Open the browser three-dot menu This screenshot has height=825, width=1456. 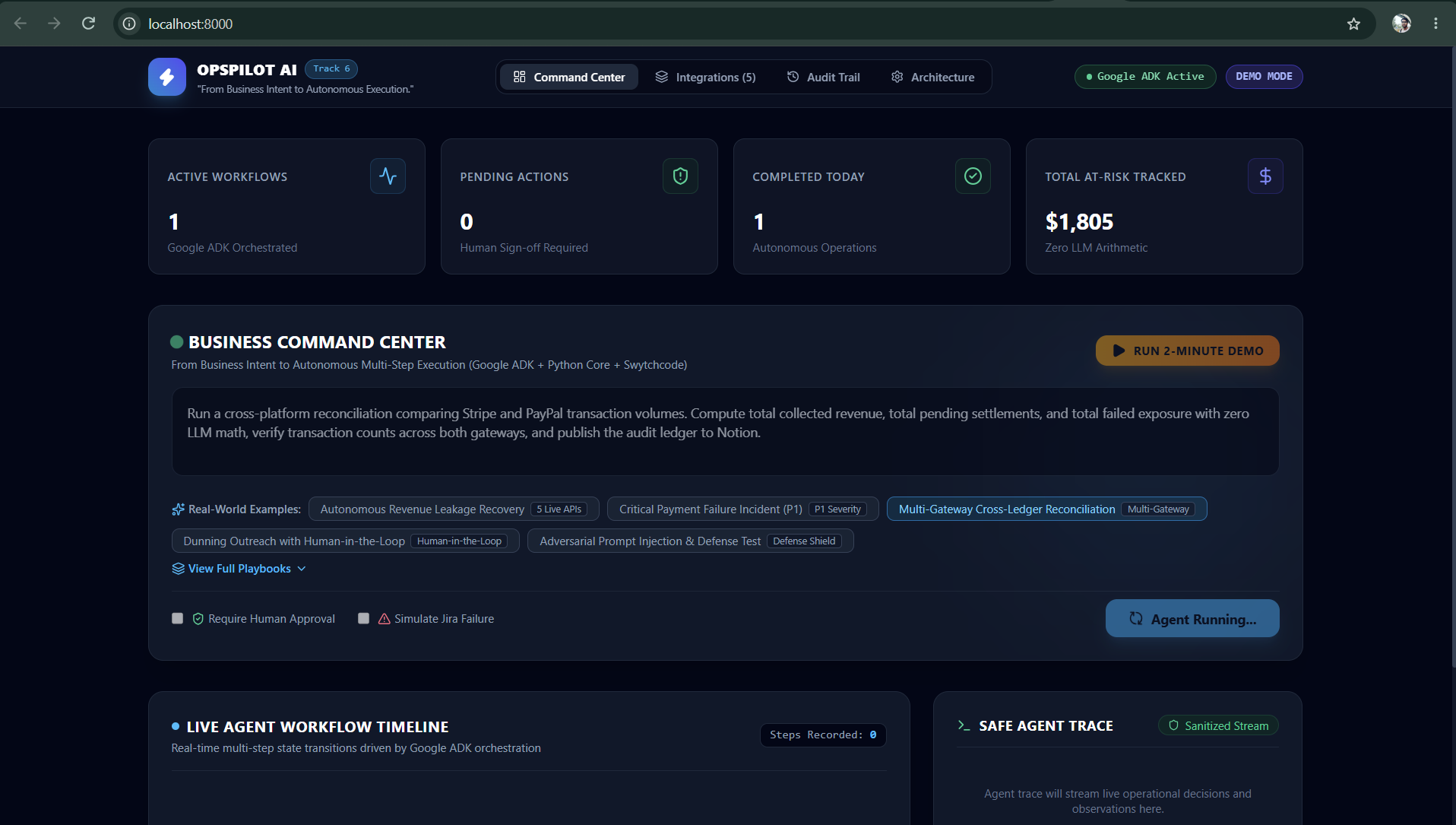[x=1435, y=24]
